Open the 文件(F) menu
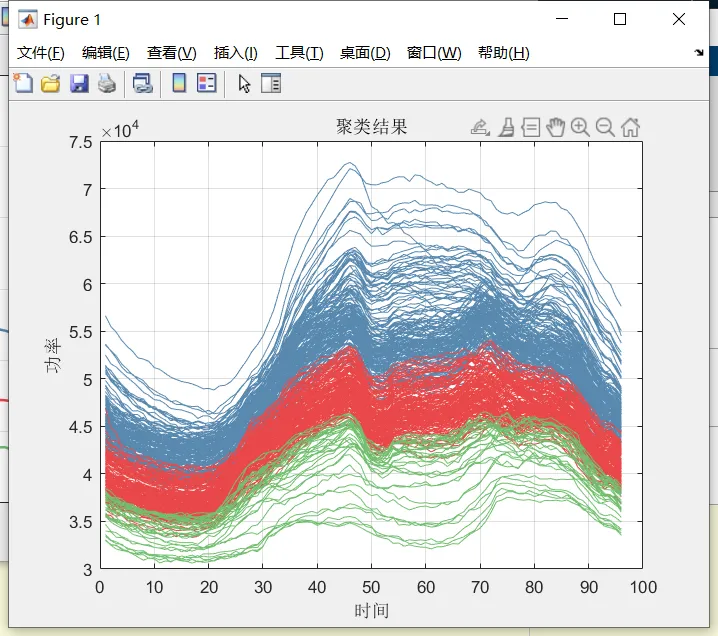Screen dimensions: 718x636 [41, 53]
